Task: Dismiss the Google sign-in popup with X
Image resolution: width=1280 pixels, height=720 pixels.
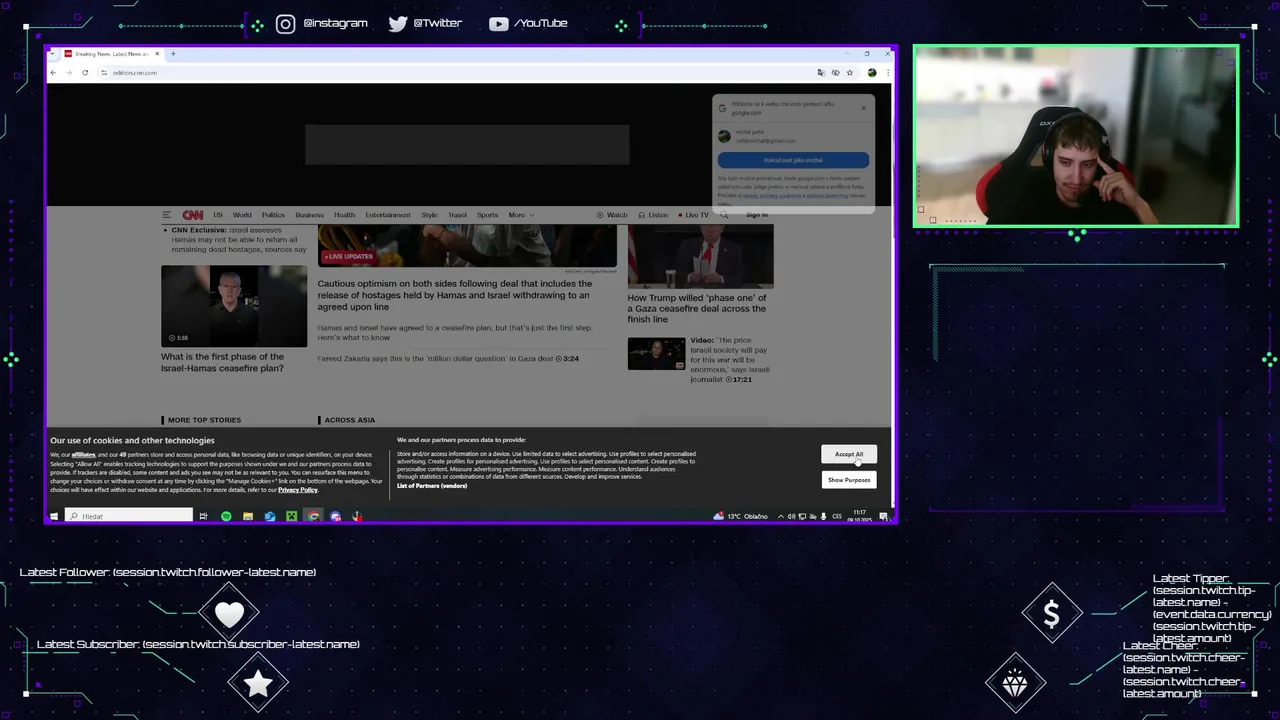Action: (x=864, y=108)
